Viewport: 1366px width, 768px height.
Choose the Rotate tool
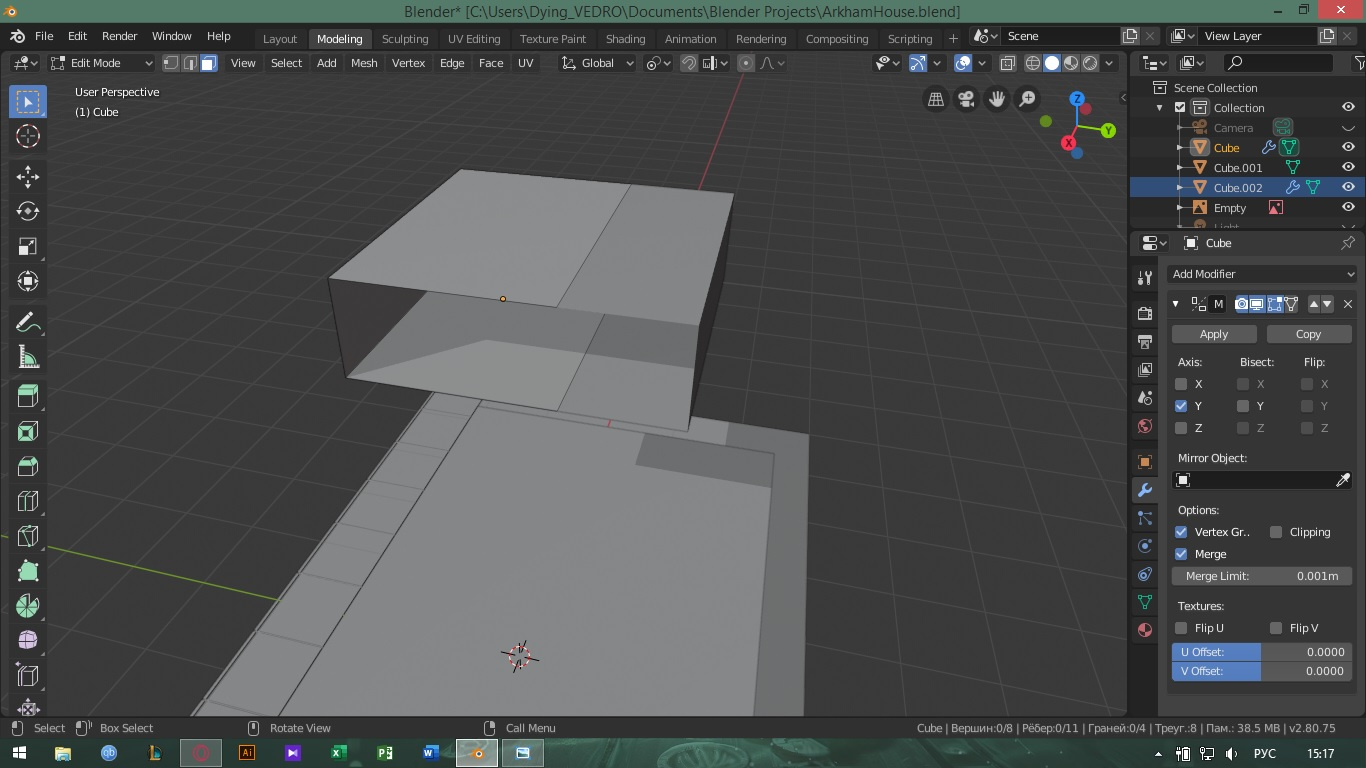(x=28, y=211)
